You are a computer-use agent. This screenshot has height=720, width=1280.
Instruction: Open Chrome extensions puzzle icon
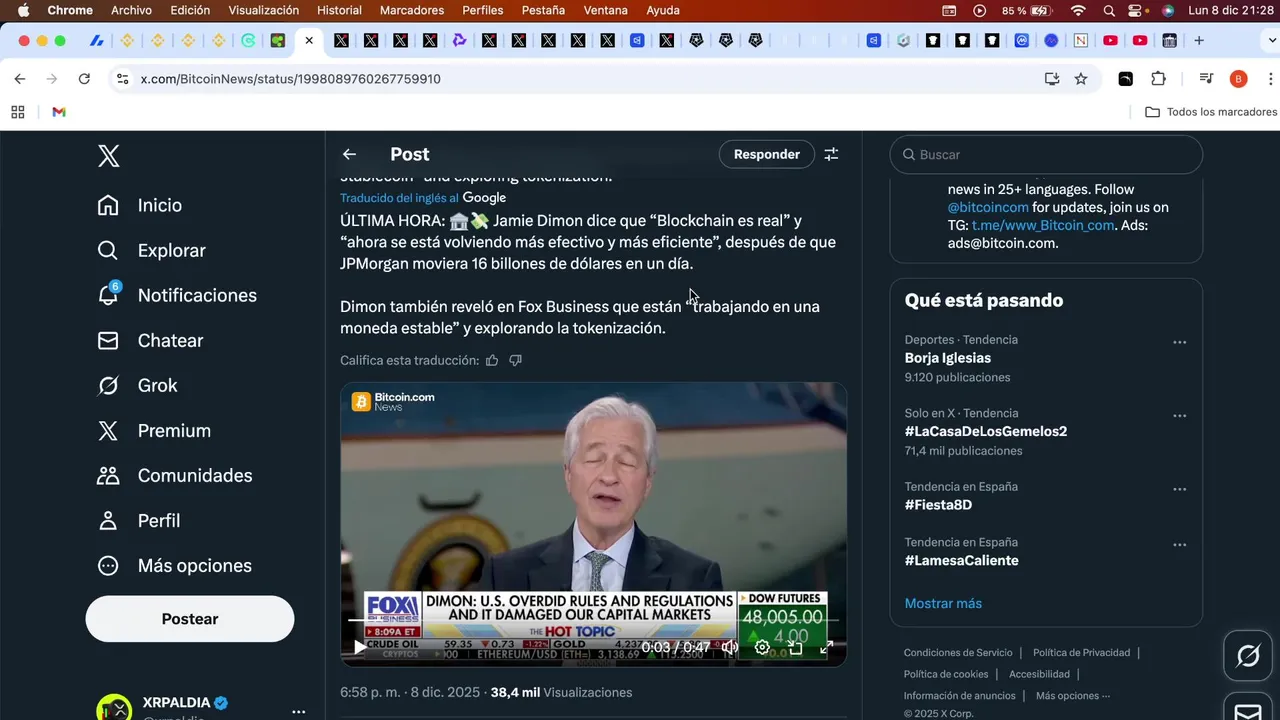click(1158, 79)
